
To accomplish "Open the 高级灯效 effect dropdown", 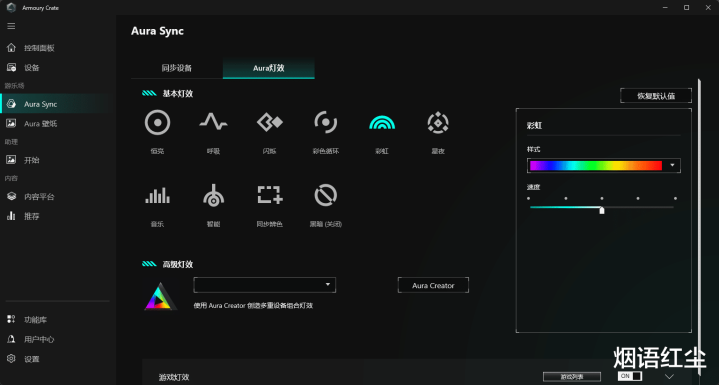I will coord(265,285).
